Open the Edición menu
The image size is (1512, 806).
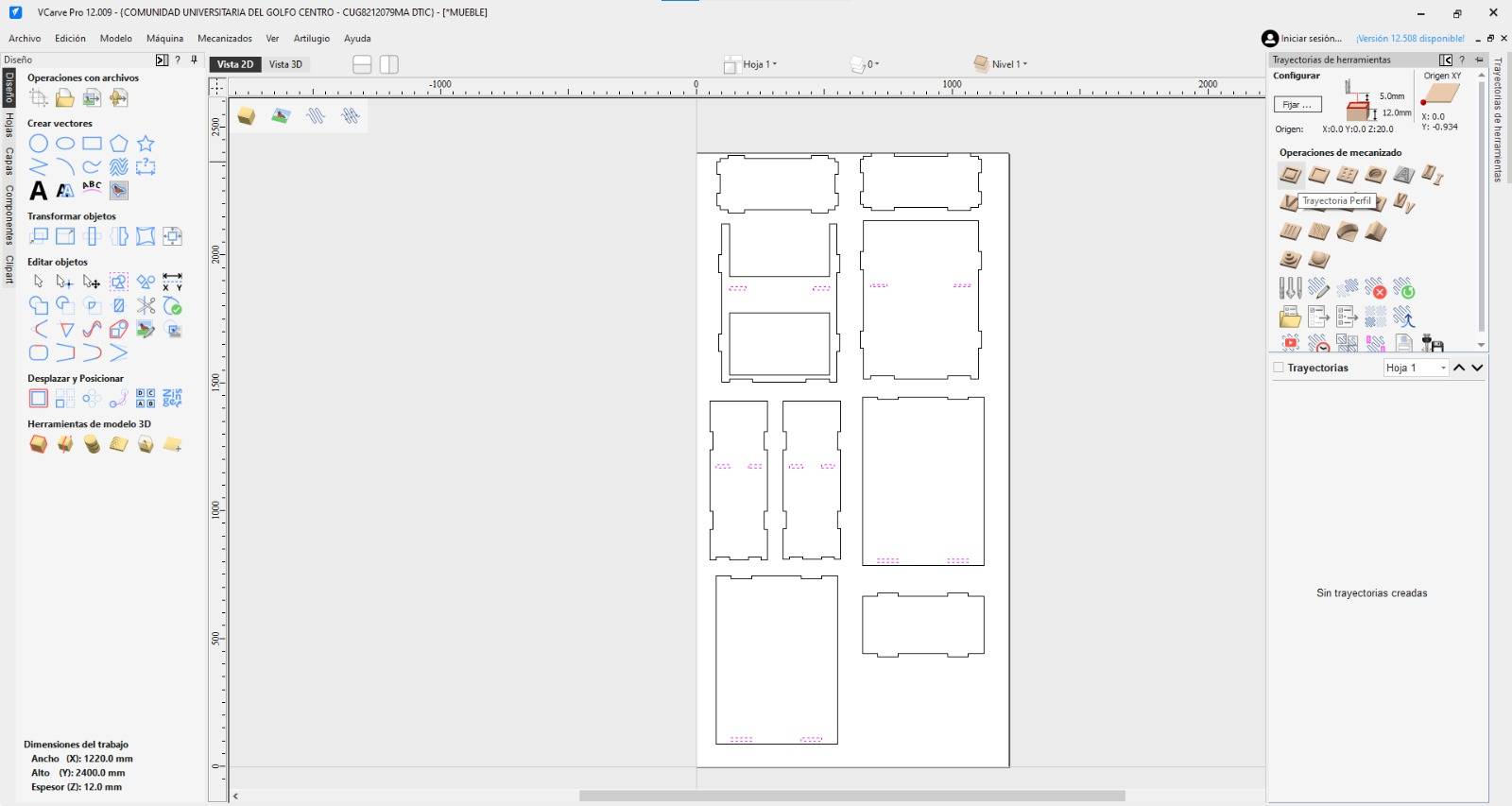coord(70,39)
